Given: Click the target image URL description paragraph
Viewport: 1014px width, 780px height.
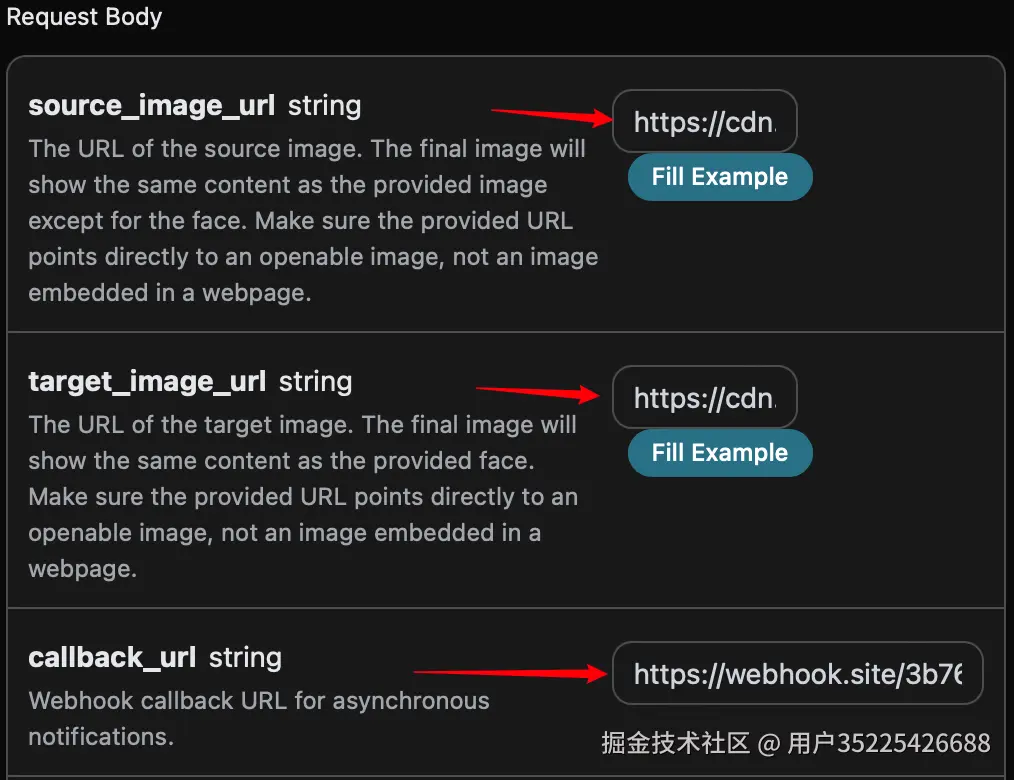Looking at the screenshot, I should tap(302, 496).
